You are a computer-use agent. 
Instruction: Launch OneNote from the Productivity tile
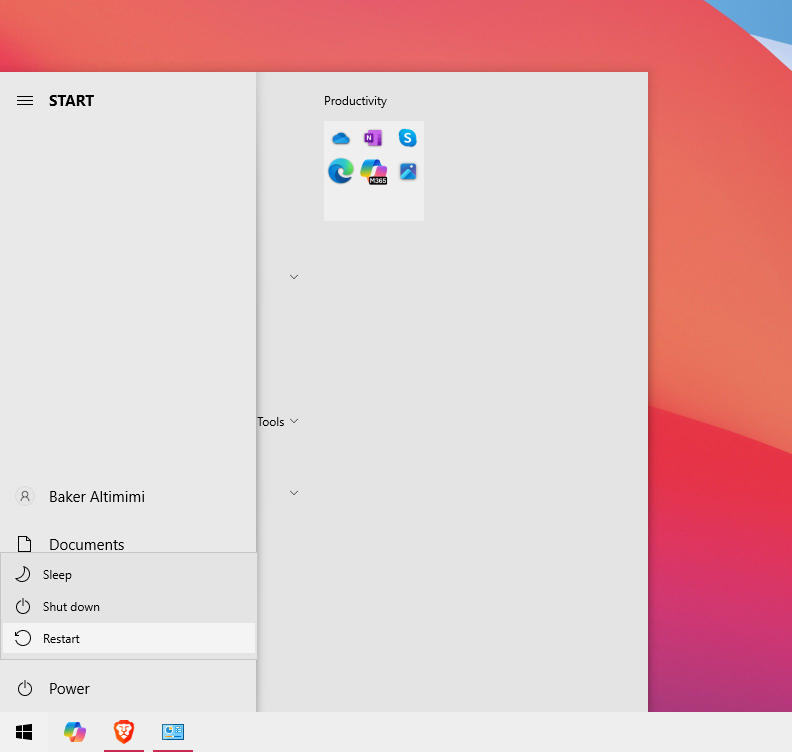[x=373, y=138]
